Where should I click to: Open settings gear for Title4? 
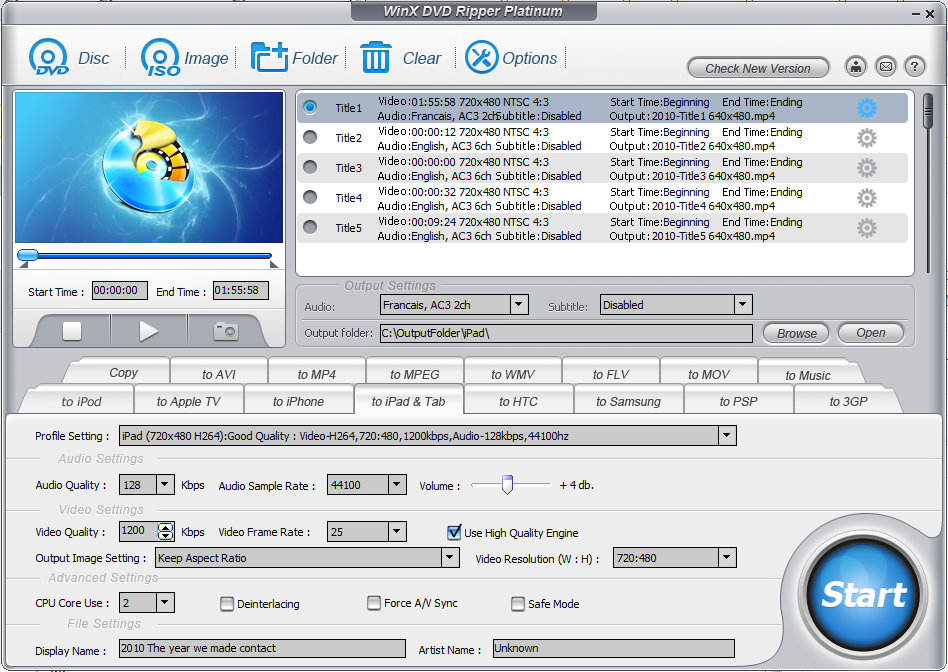tap(866, 198)
